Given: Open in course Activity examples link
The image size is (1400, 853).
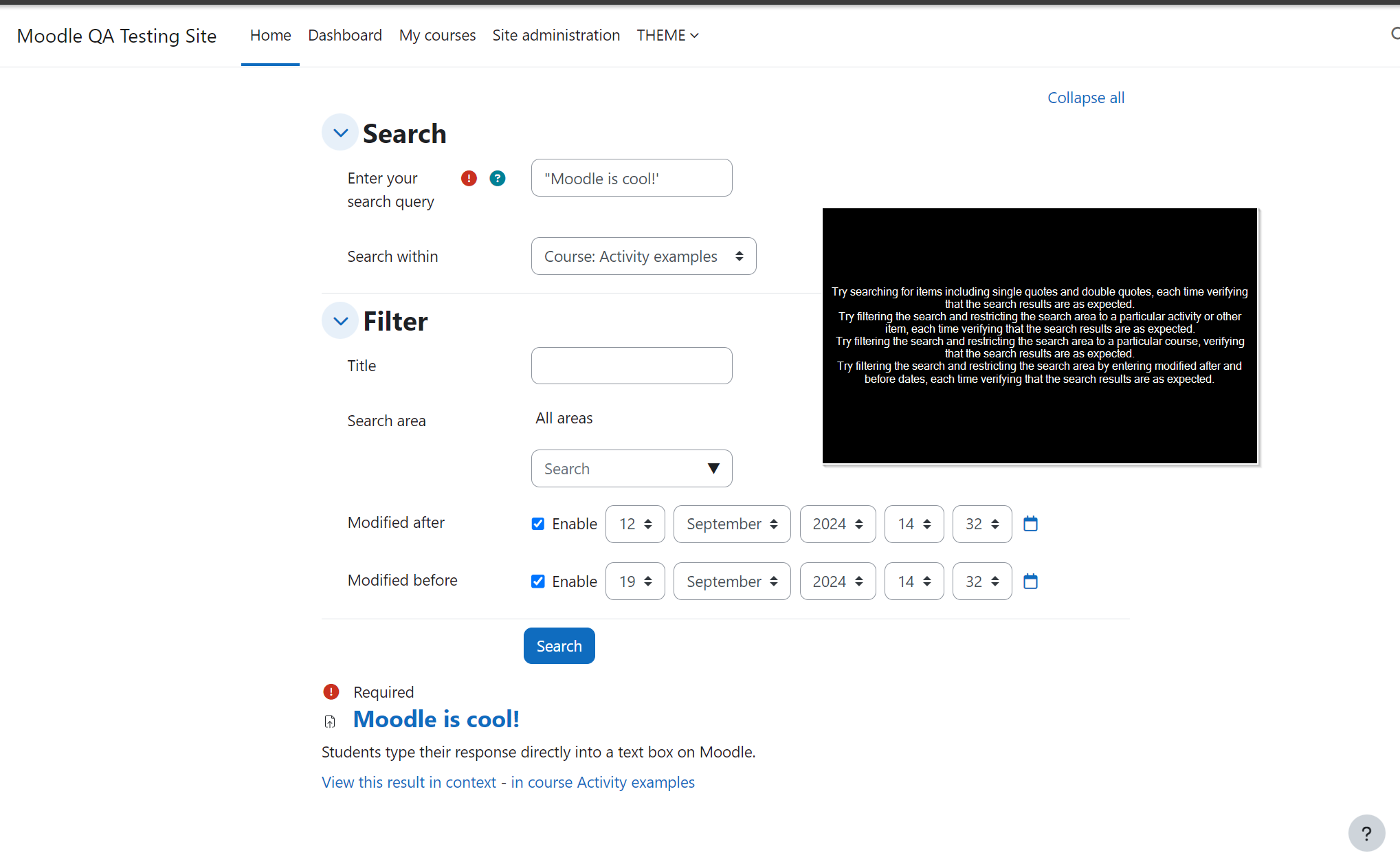Looking at the screenshot, I should (x=603, y=782).
